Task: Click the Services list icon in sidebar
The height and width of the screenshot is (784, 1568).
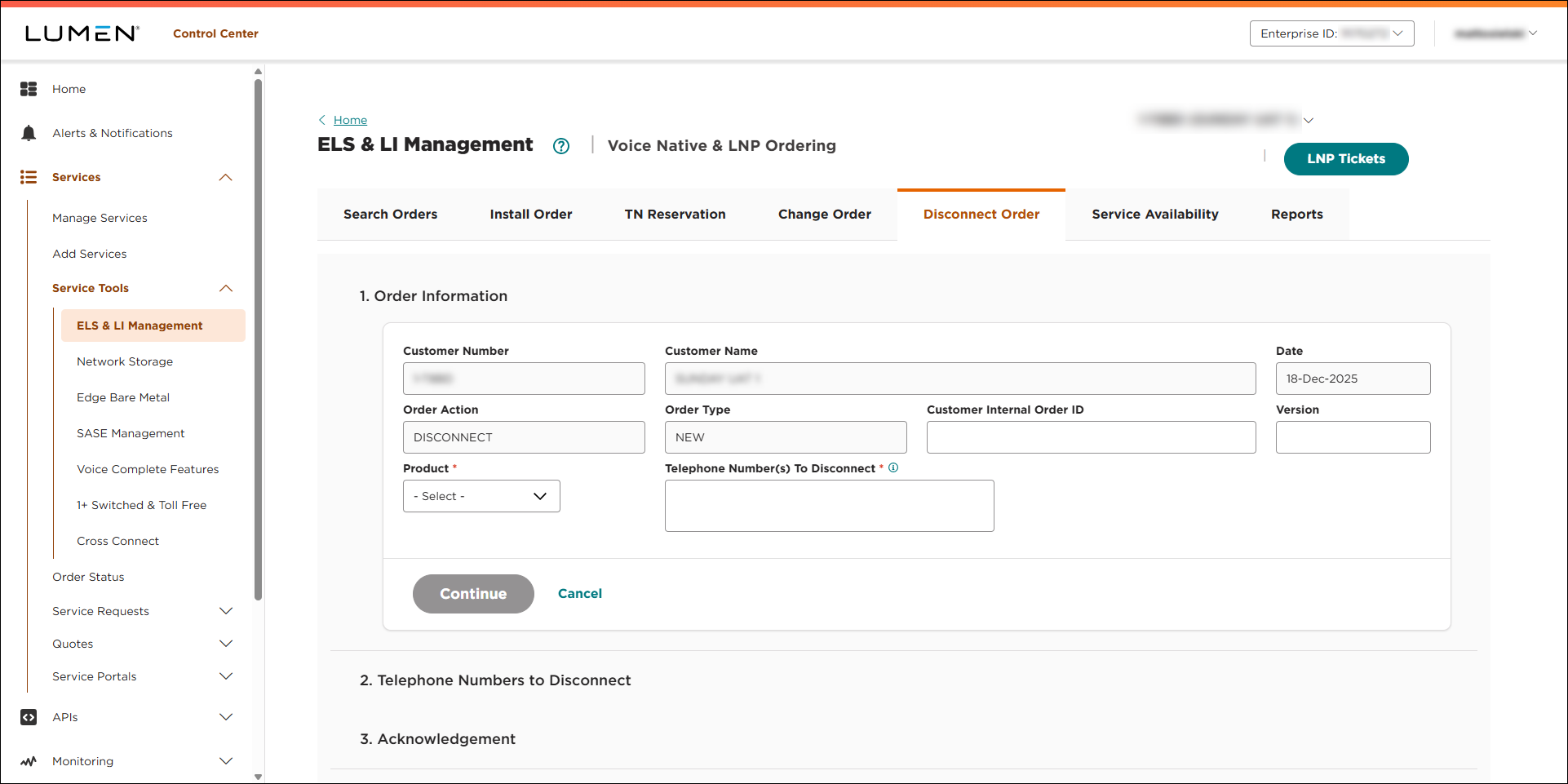Action: pos(29,176)
